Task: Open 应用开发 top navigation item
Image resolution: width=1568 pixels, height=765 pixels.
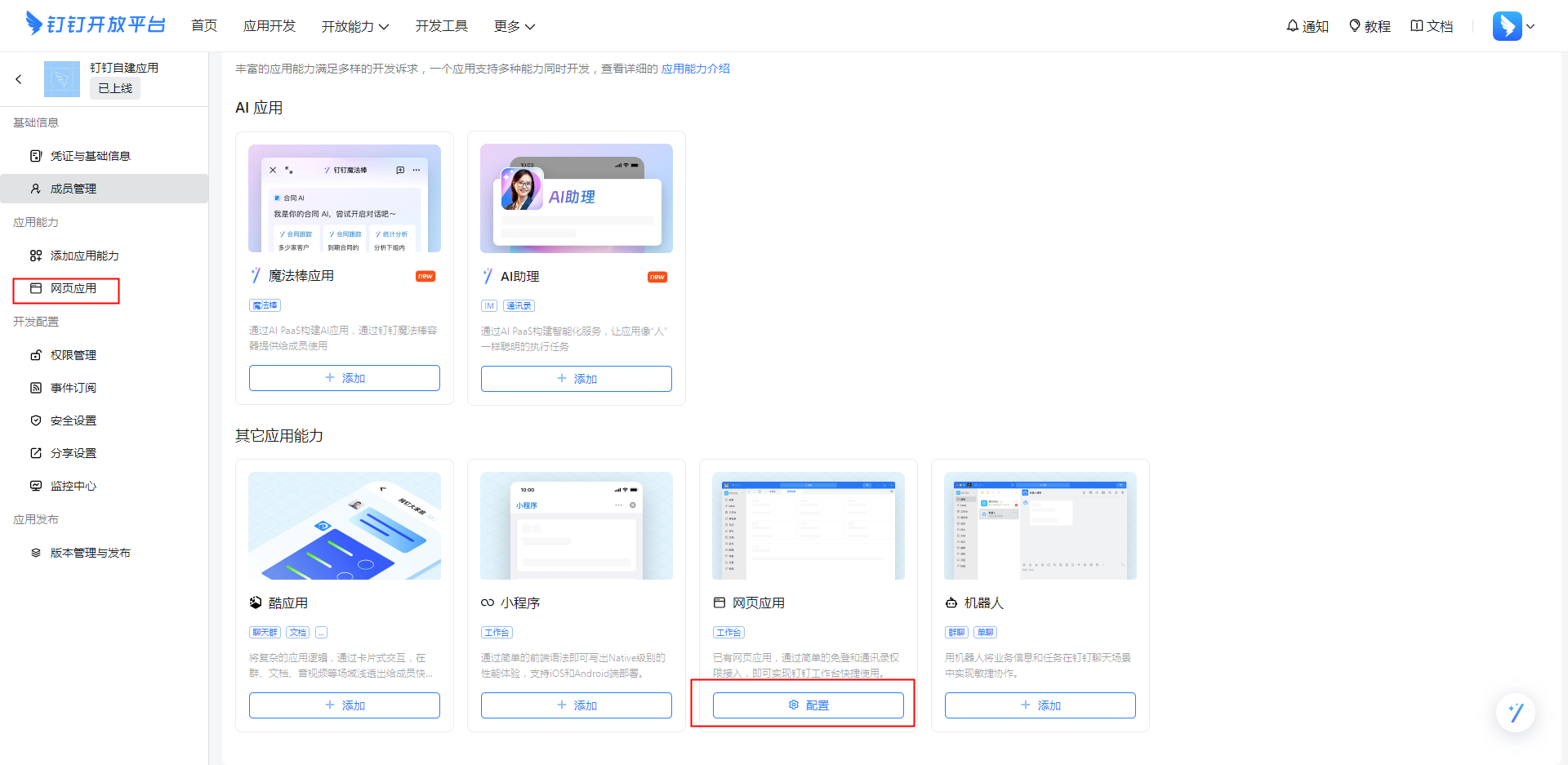Action: tap(269, 26)
